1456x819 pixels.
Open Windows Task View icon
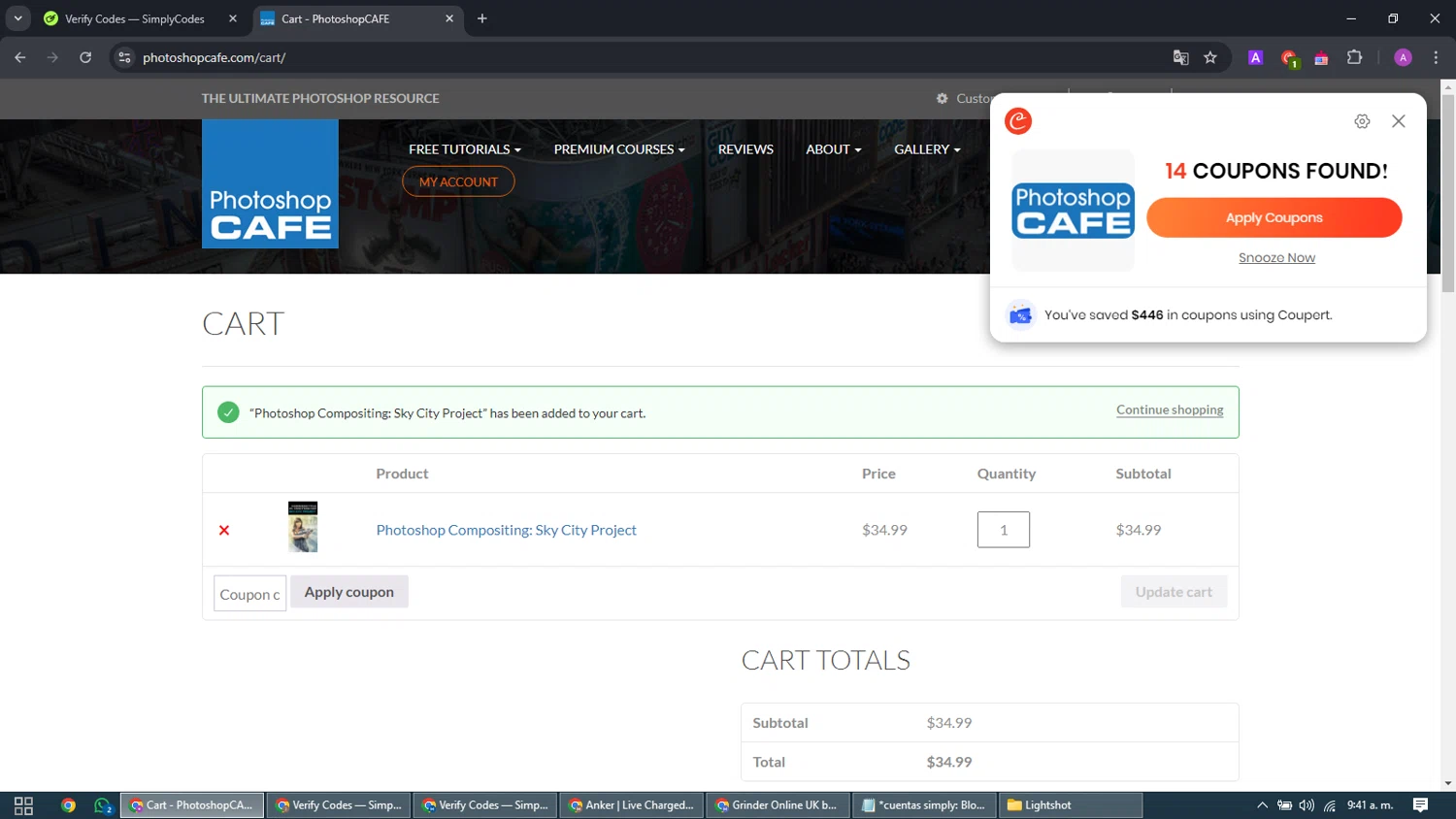[x=23, y=805]
